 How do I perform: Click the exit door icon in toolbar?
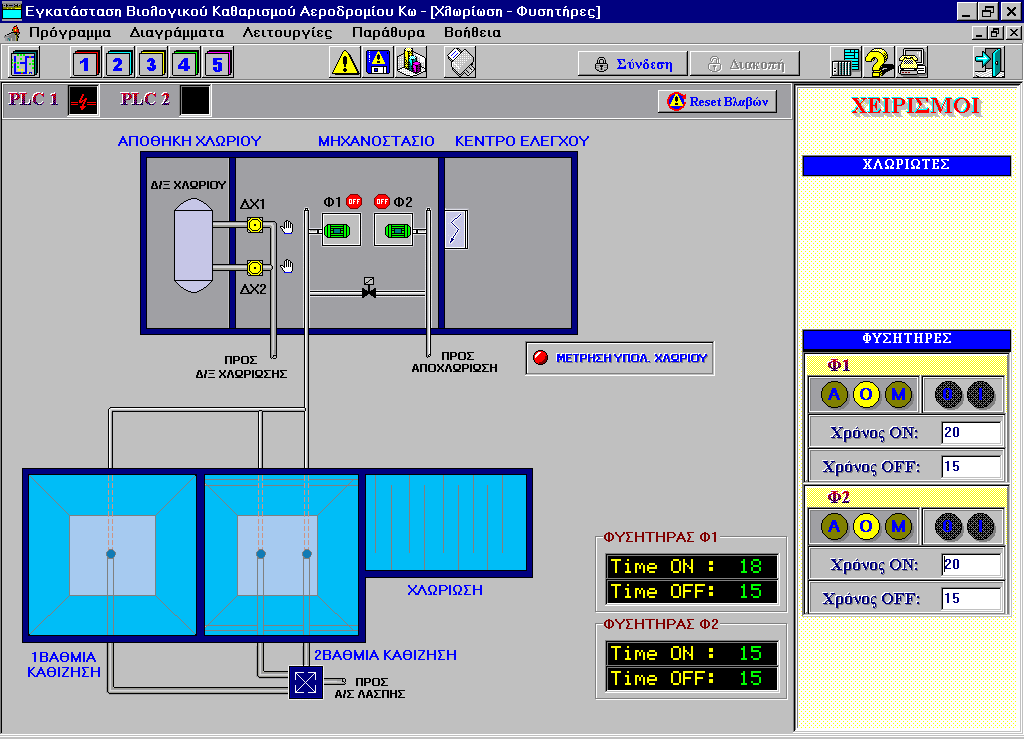[988, 63]
